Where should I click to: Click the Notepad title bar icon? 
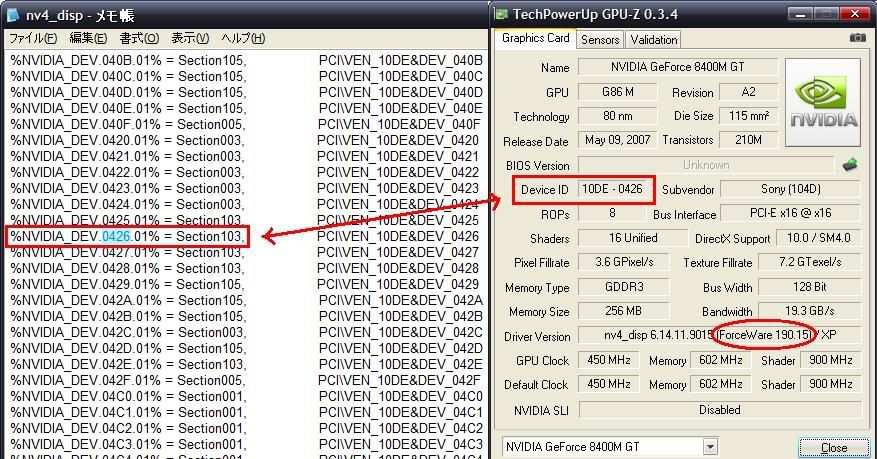tap(12, 15)
